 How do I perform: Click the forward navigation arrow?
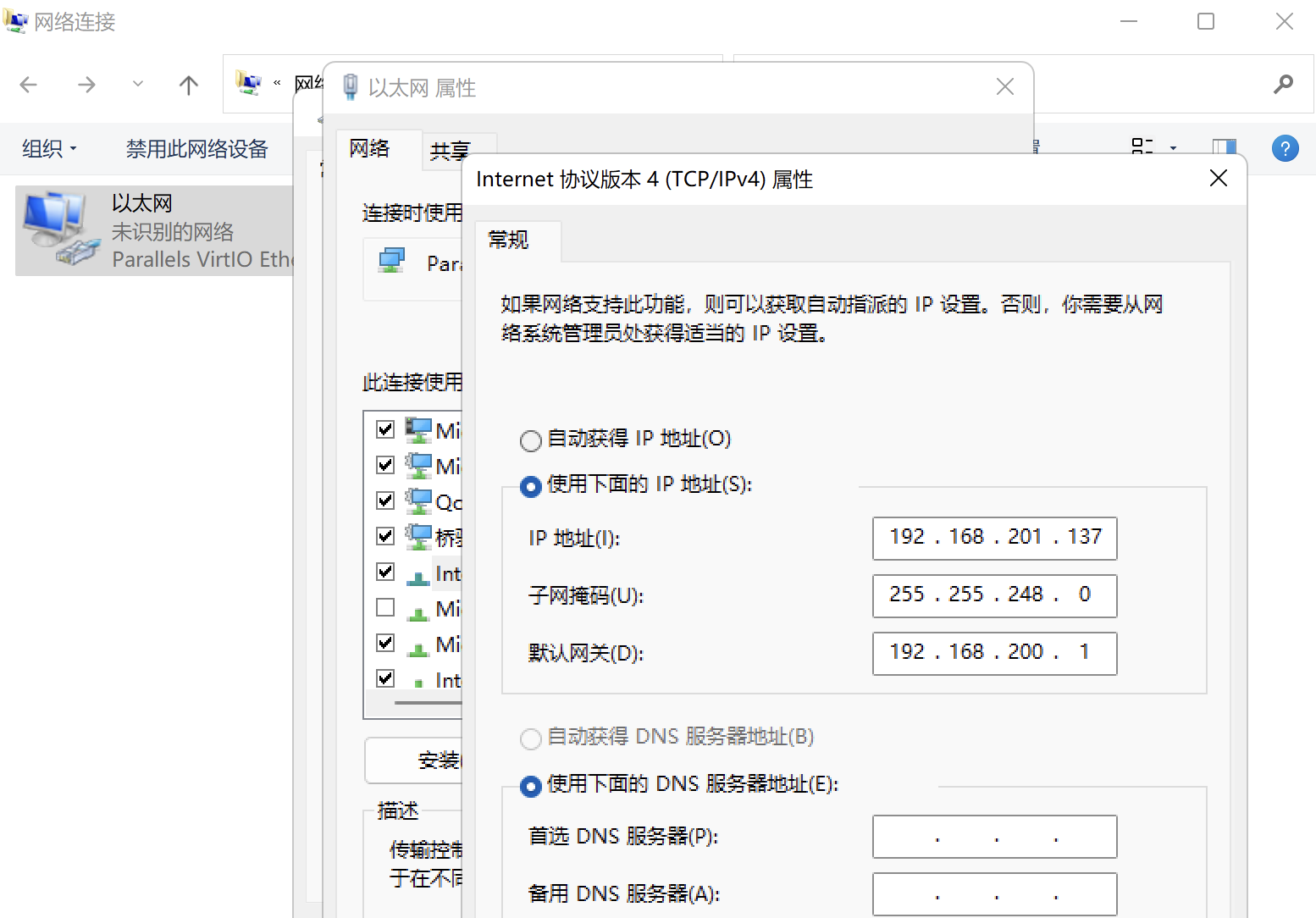click(86, 85)
